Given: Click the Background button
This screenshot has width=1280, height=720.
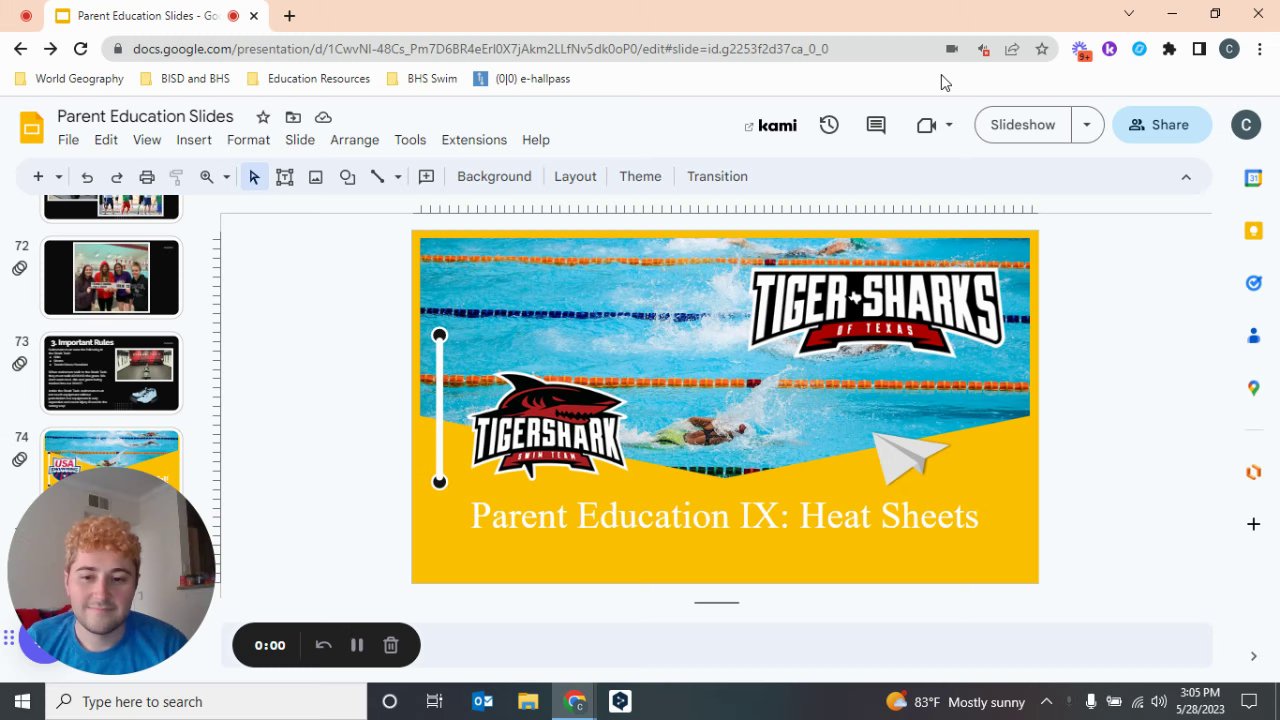Looking at the screenshot, I should click(494, 177).
